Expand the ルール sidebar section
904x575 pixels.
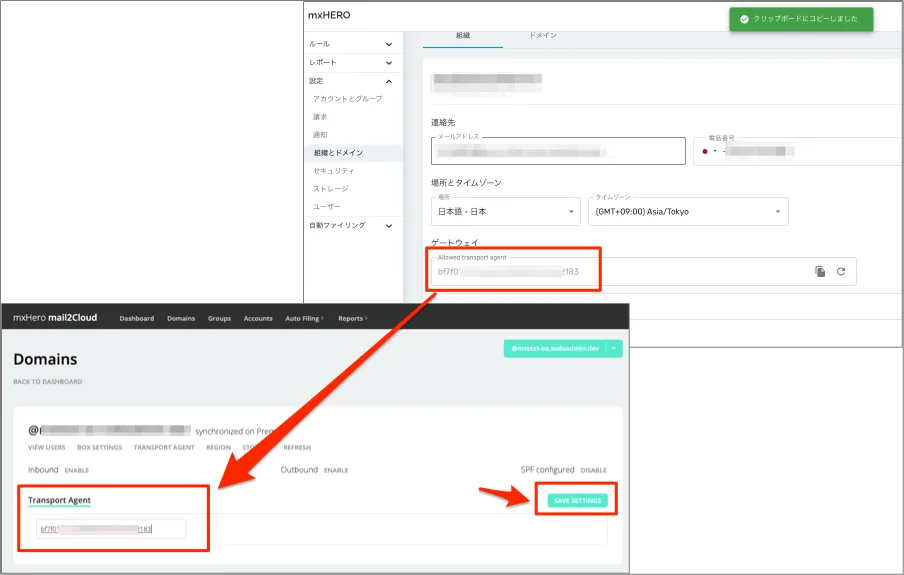(x=353, y=44)
